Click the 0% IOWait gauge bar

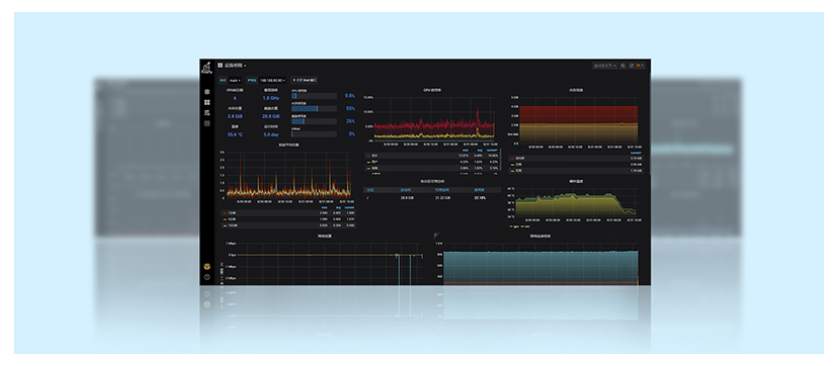314,134
